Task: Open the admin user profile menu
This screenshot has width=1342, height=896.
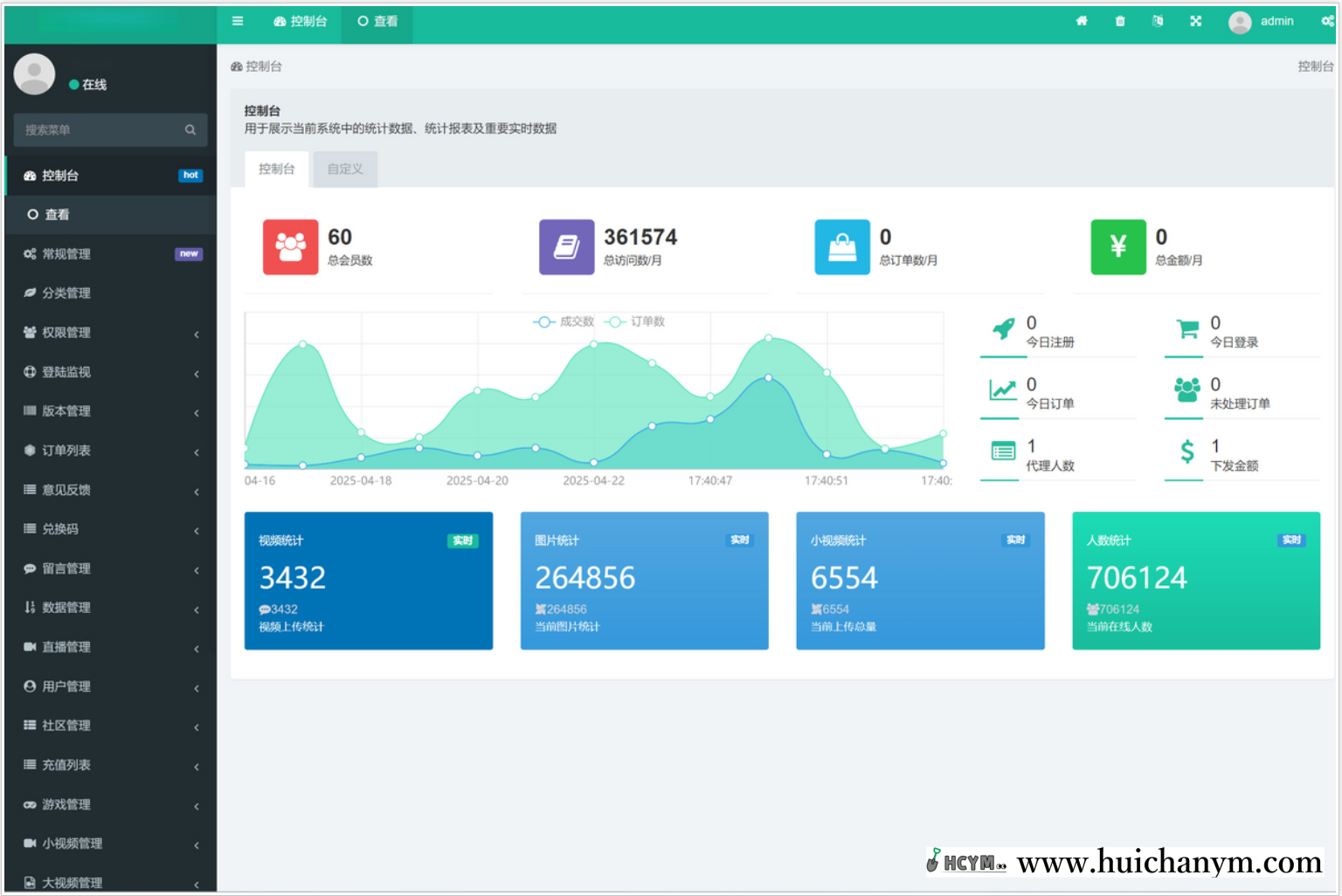Action: pos(1262,21)
